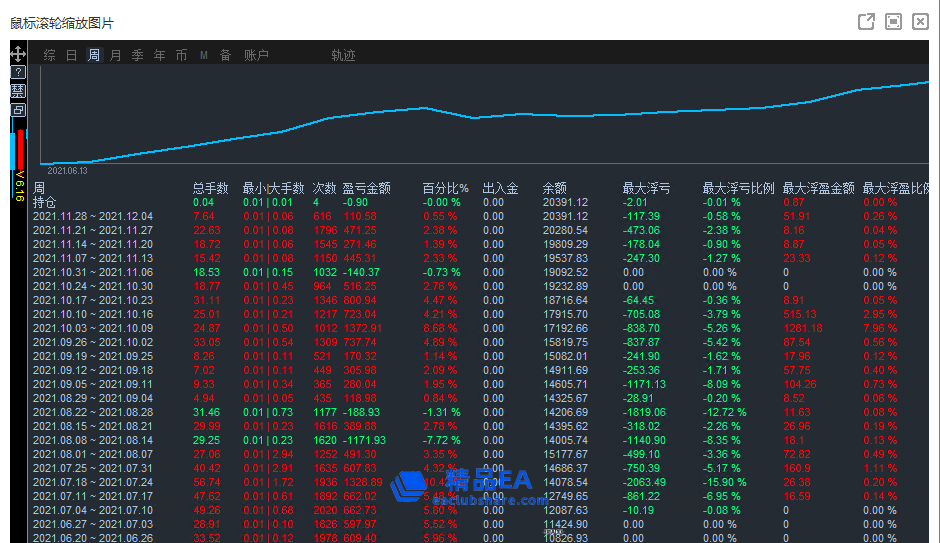Open image in new window icon

click(867, 21)
